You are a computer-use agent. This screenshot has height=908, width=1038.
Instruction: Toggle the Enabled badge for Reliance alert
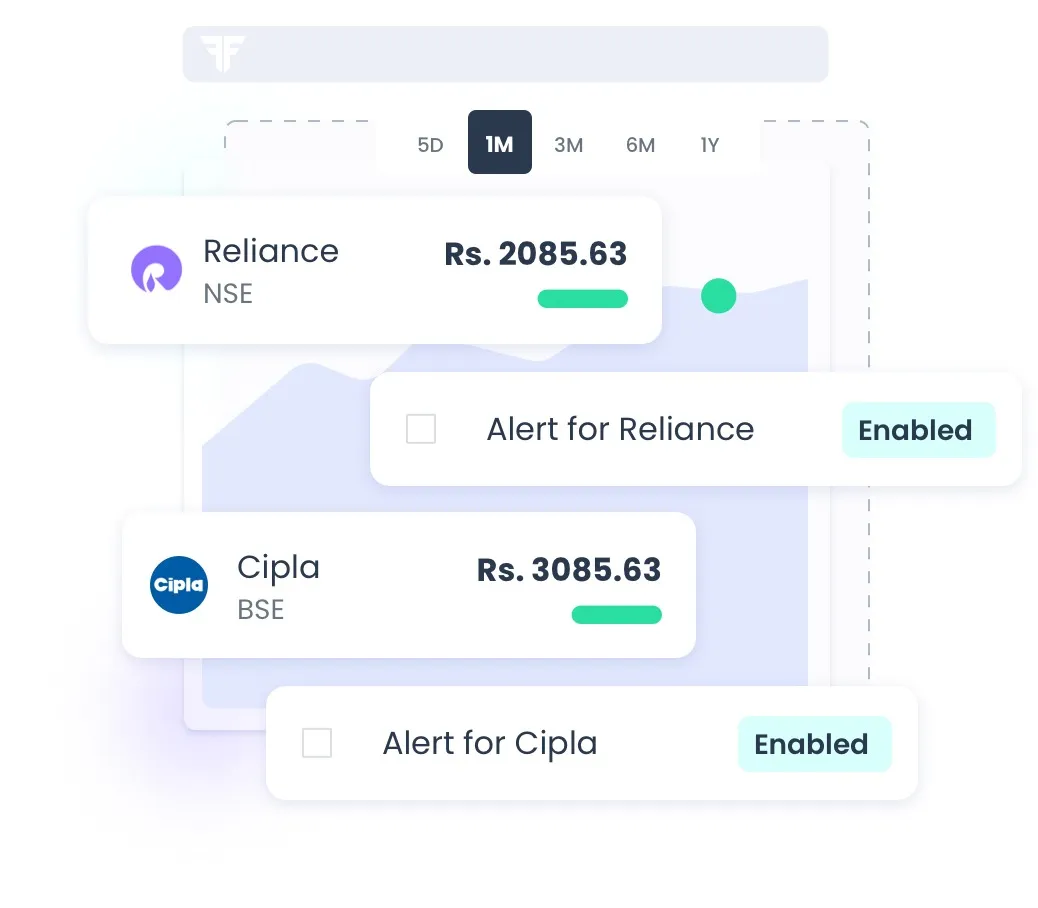pyautogui.click(x=916, y=430)
